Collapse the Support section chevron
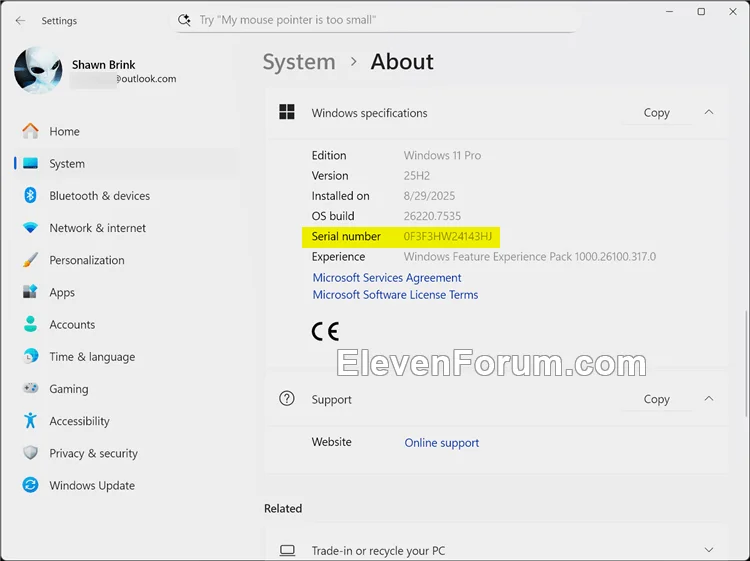Viewport: 750px width, 561px height. (709, 398)
